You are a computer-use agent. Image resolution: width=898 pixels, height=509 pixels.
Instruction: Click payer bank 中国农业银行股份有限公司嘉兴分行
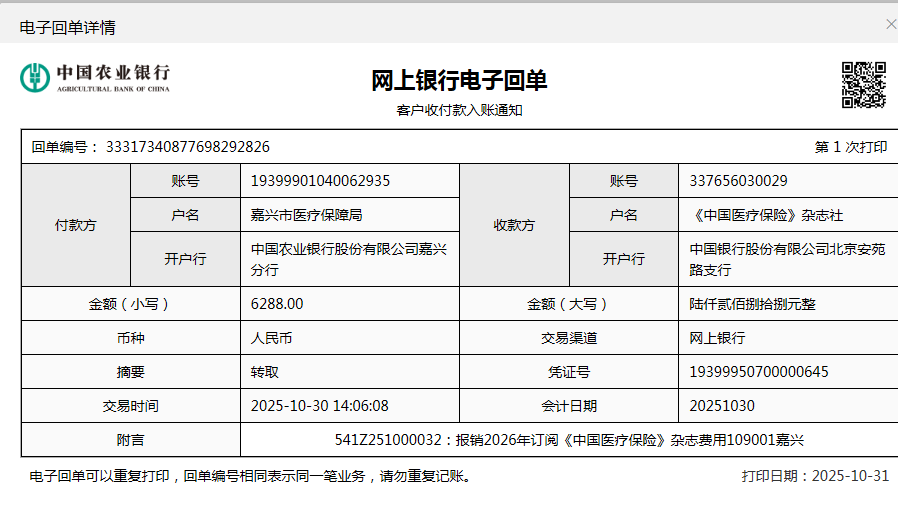347,259
